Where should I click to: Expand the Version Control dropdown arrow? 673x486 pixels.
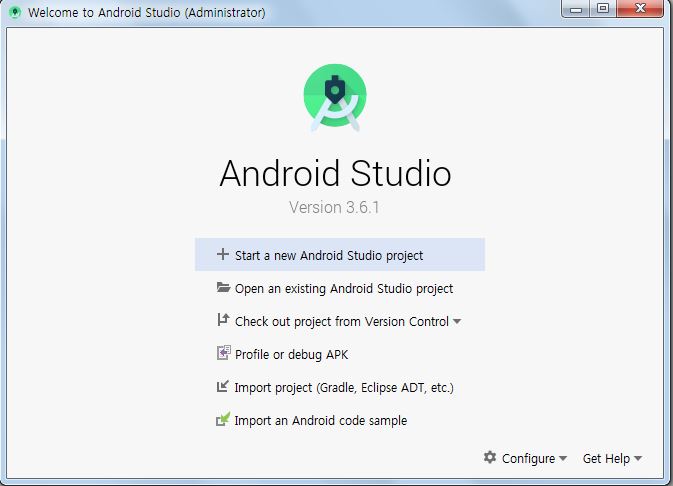point(457,321)
